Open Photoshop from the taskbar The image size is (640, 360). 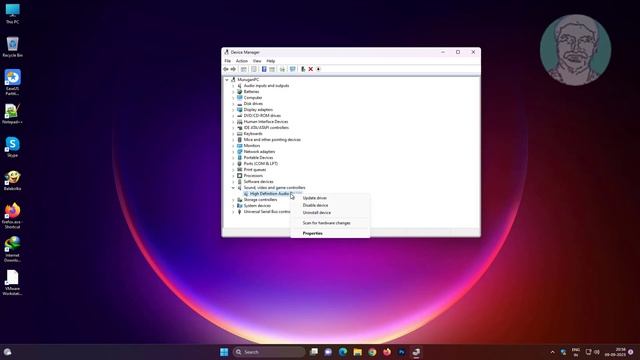click(x=402, y=352)
